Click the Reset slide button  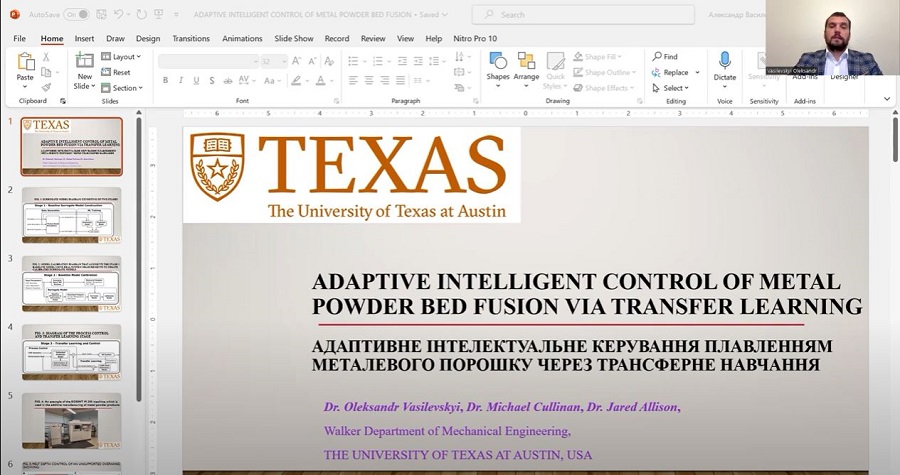click(x=116, y=72)
